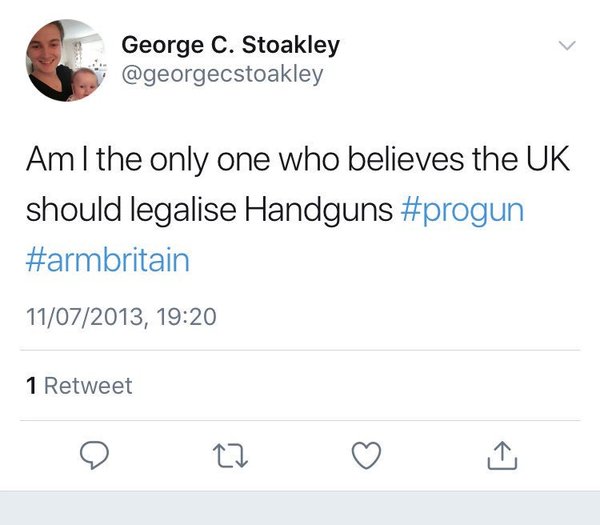This screenshot has height=525, width=600.
Task: Click the 19:20 time in the timestamp
Action: 187,317
